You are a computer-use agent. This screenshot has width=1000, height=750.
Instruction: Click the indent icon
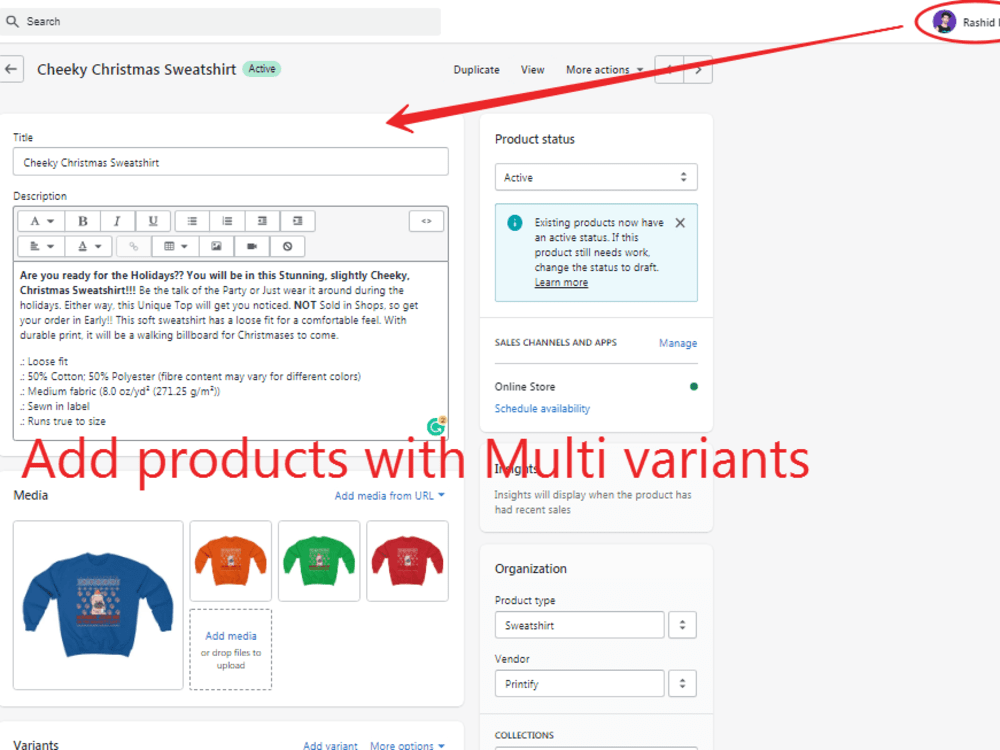[297, 221]
